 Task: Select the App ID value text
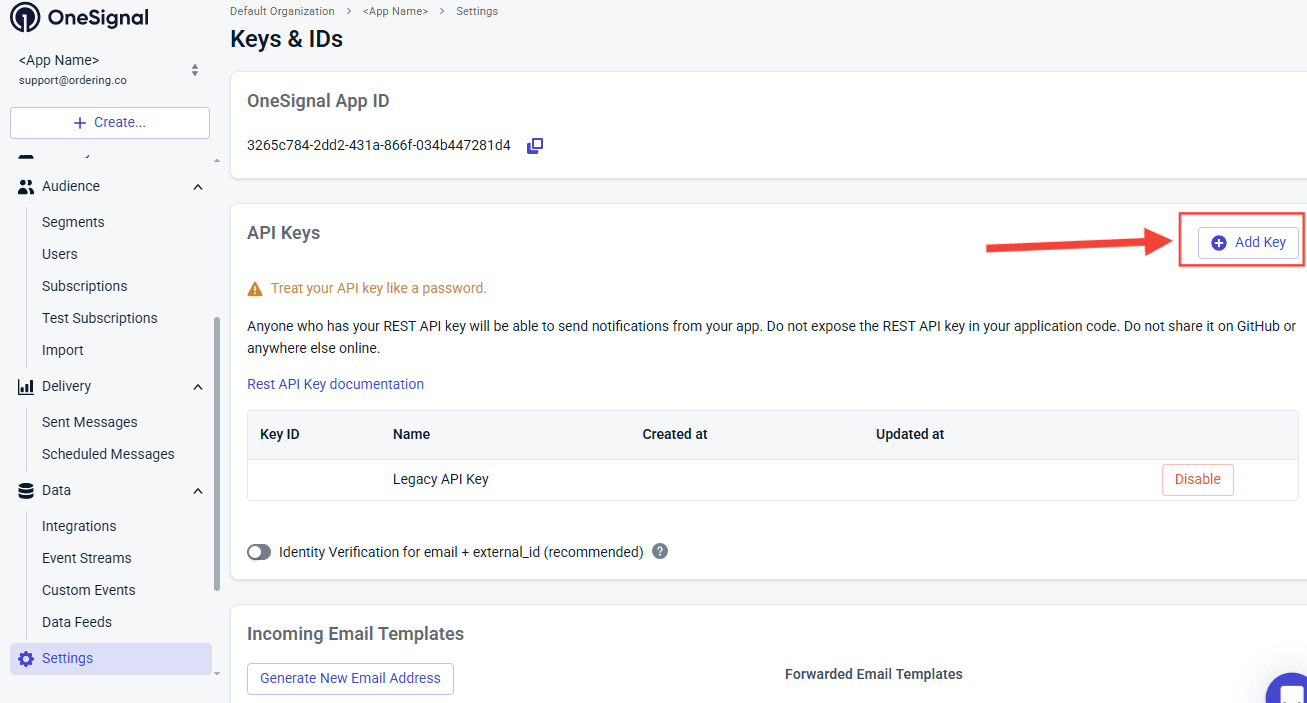(x=379, y=145)
